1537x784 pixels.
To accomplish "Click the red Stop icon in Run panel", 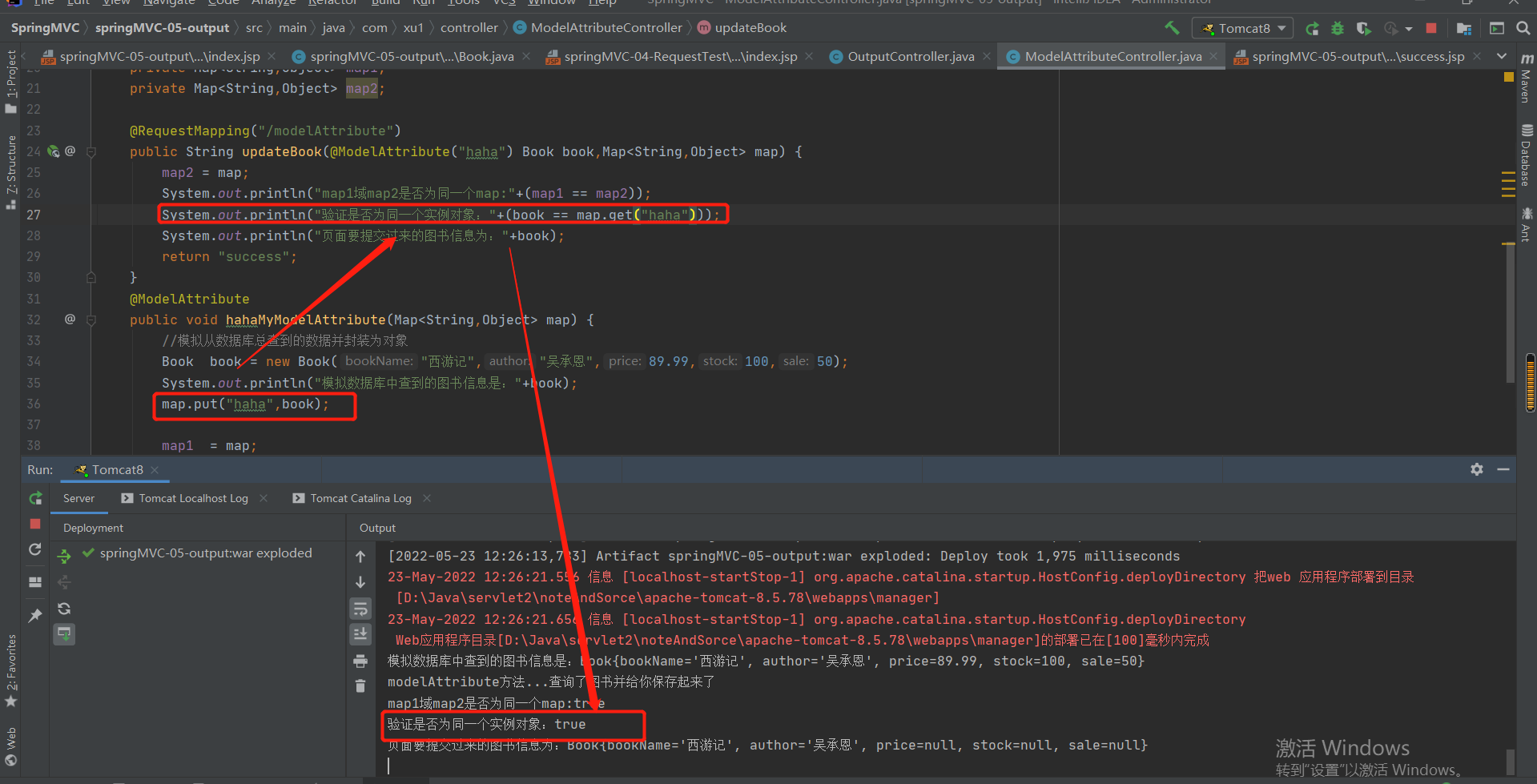I will click(x=35, y=524).
